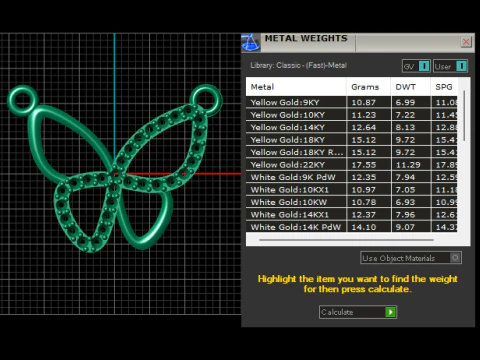Select the Yellow Gold:22KY row
Viewport: 480px width, 360px height.
pyautogui.click(x=352, y=165)
